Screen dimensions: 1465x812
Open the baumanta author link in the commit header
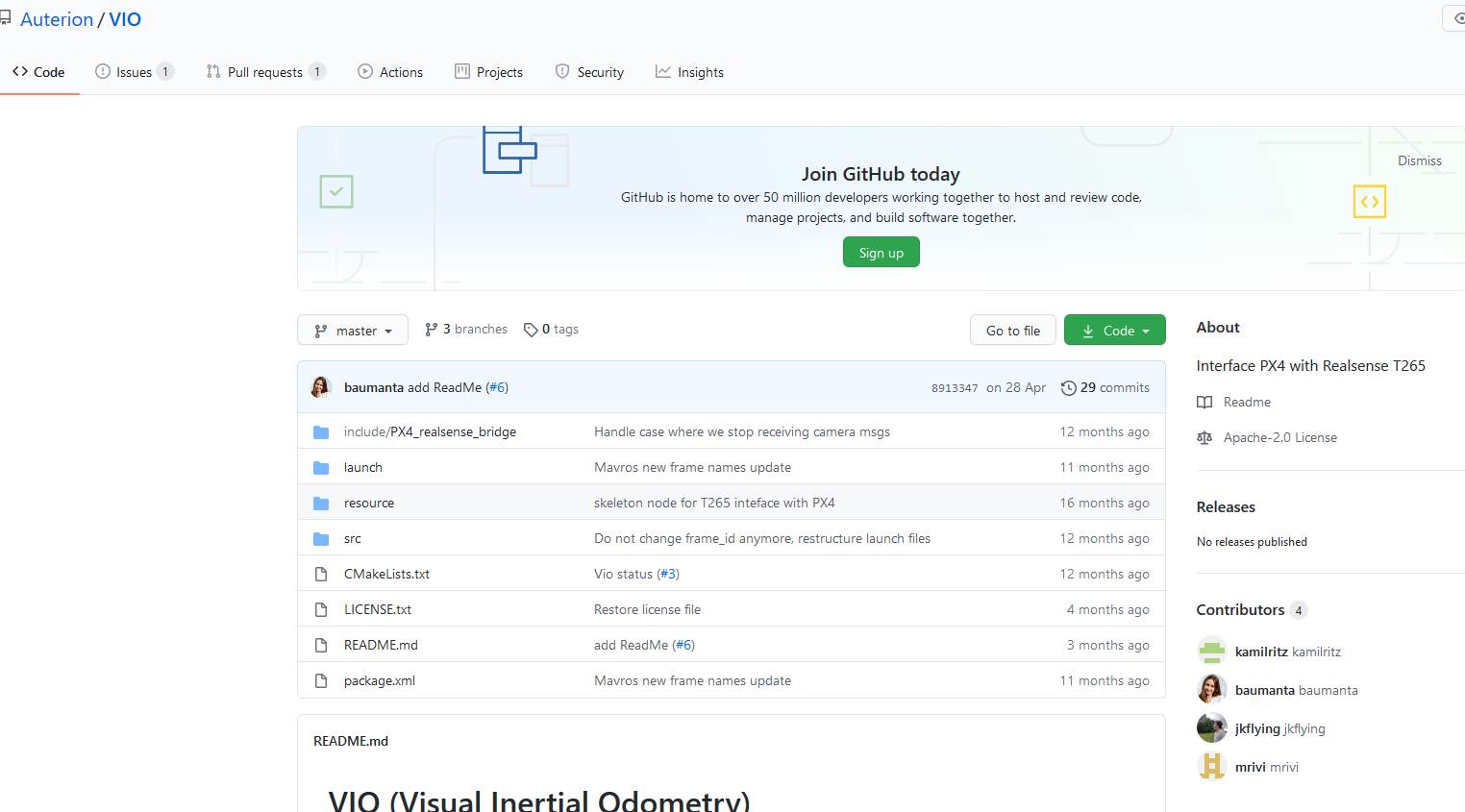click(374, 387)
